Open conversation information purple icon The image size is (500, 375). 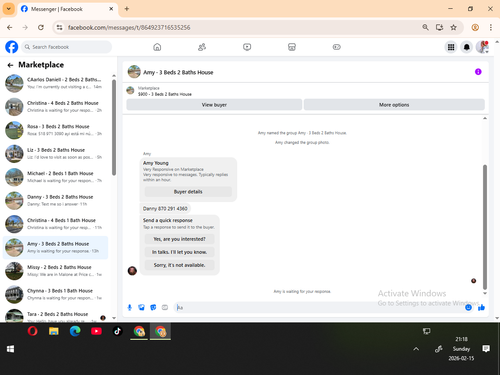tap(478, 72)
